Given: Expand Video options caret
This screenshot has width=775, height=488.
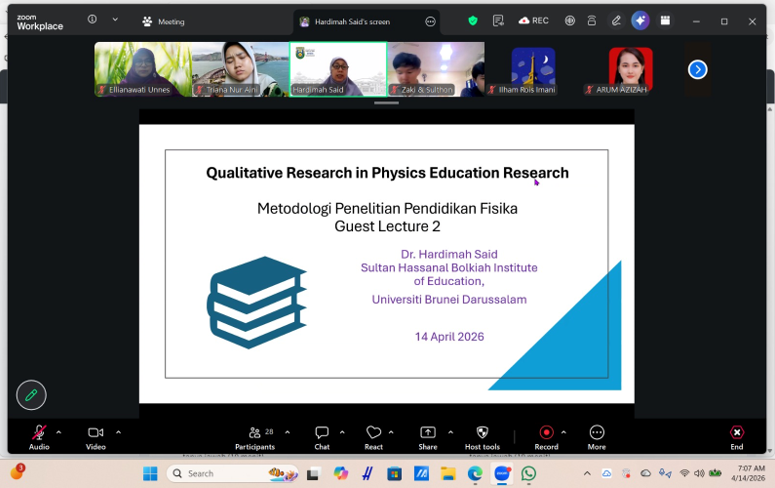Looking at the screenshot, I should click(118, 433).
